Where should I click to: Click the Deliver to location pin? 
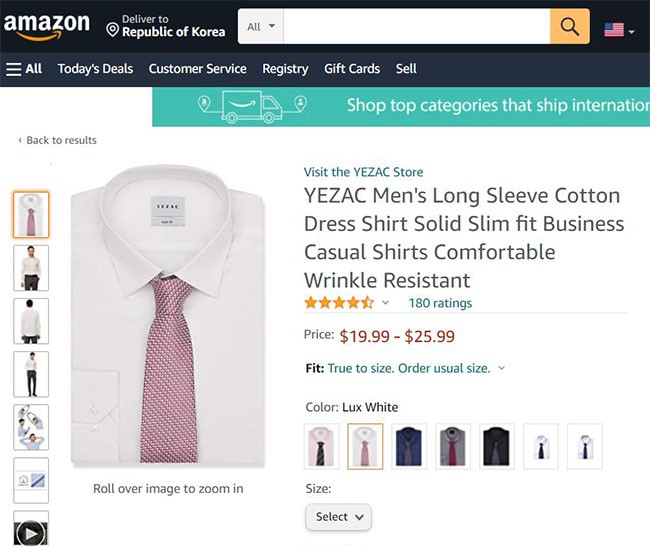coord(113,30)
